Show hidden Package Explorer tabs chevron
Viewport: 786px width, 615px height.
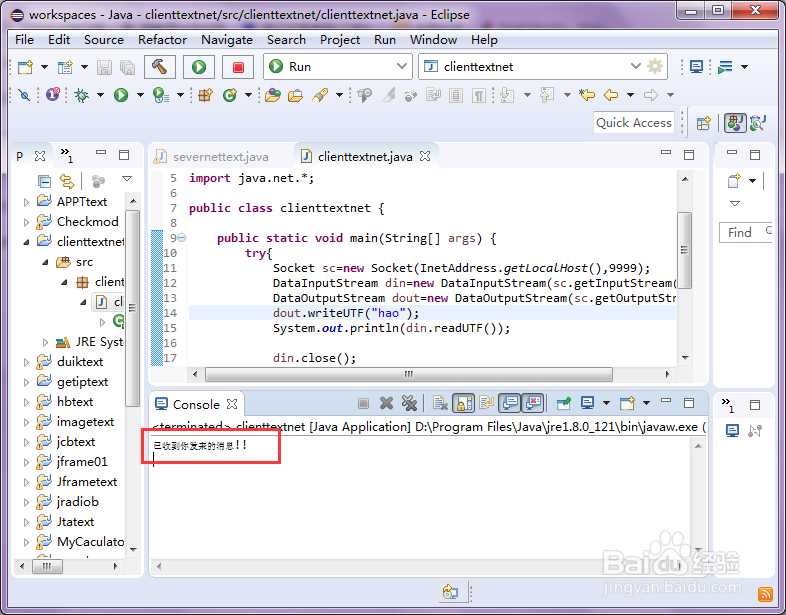pos(67,154)
